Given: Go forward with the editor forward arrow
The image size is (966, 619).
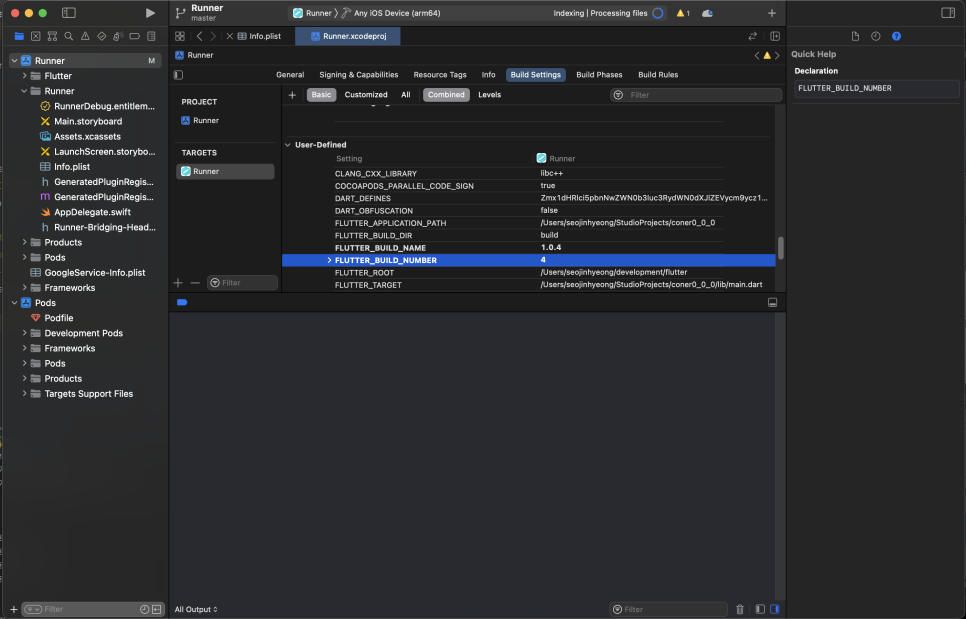Looking at the screenshot, I should click(213, 36).
